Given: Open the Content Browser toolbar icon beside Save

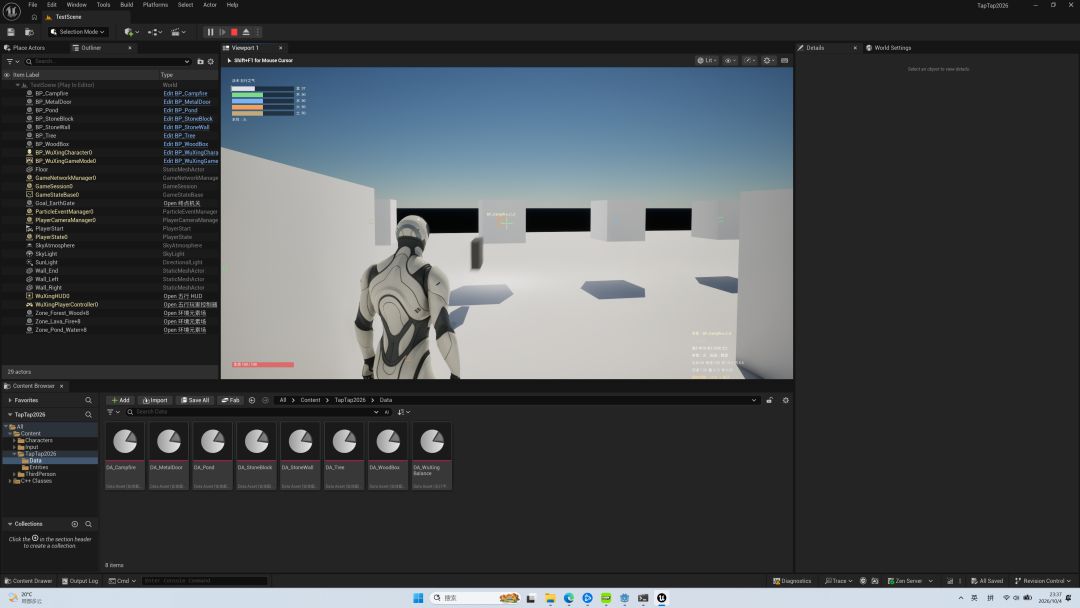Looking at the screenshot, I should pyautogui.click(x=29, y=32).
